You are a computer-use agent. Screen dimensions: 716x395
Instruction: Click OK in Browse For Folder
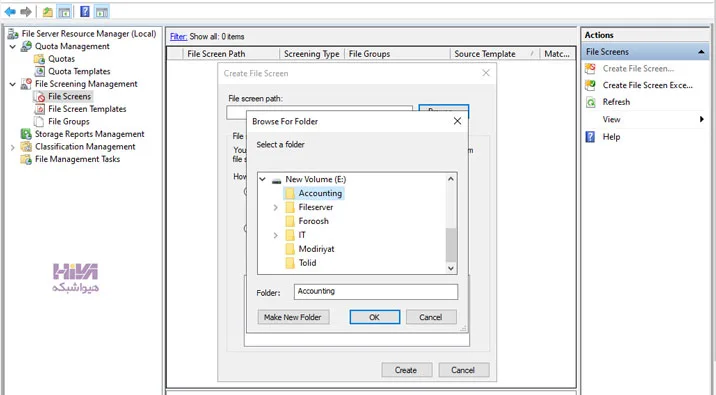click(x=374, y=317)
